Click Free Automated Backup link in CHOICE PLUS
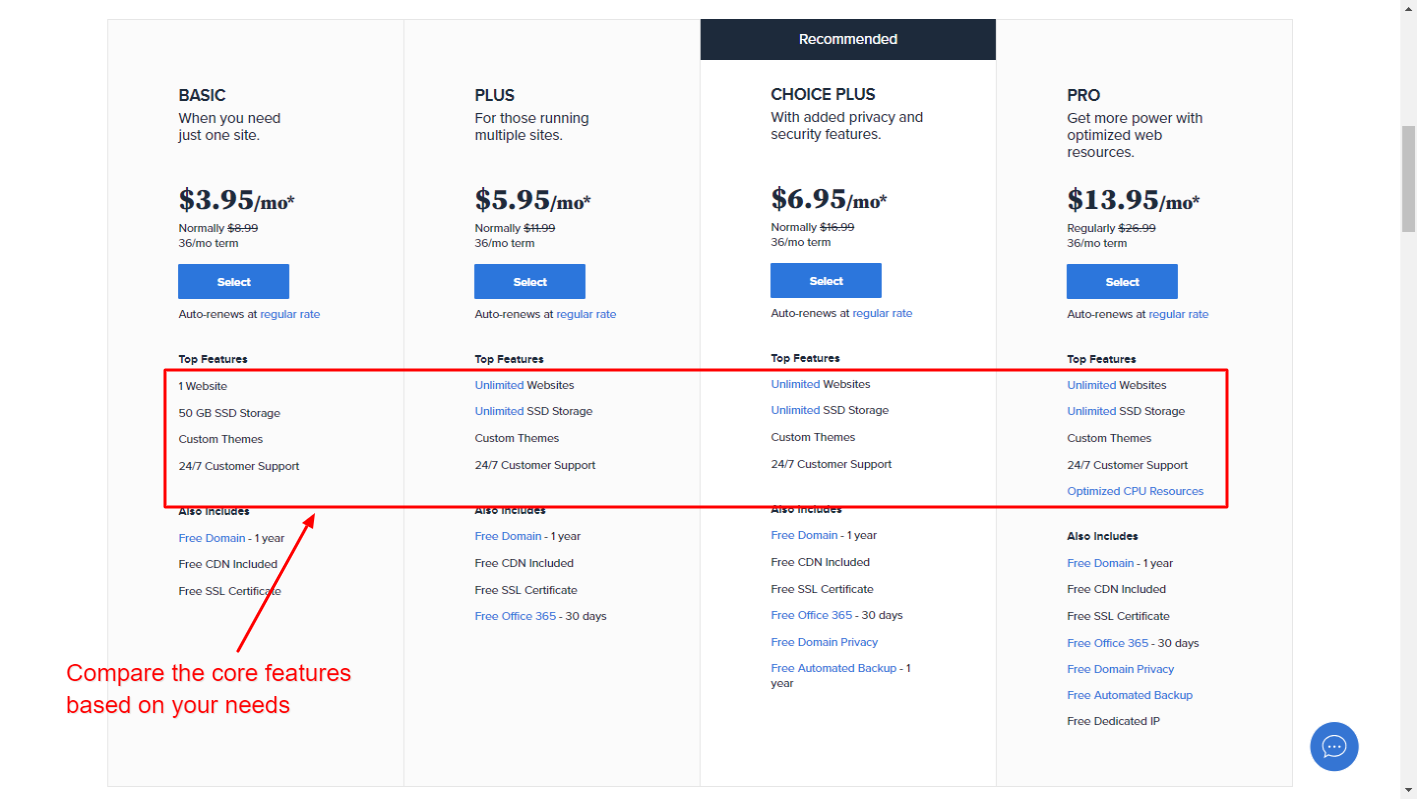1417x799 pixels. pyautogui.click(x=834, y=668)
